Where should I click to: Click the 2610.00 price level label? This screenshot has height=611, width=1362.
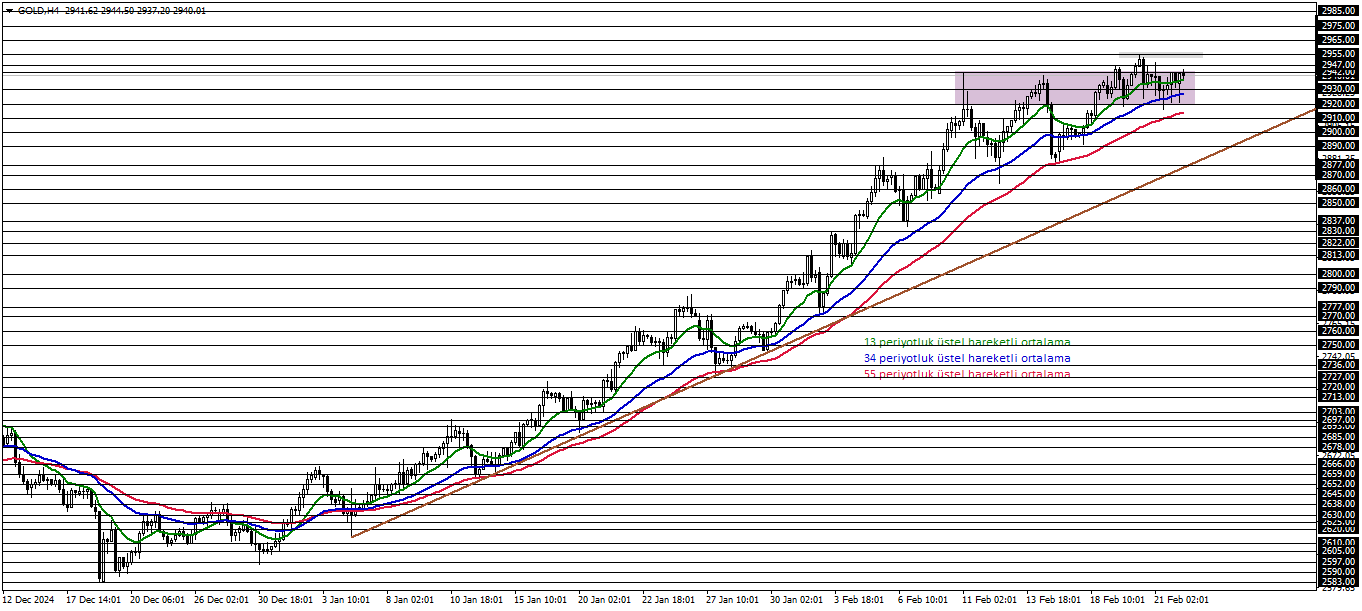1339,543
